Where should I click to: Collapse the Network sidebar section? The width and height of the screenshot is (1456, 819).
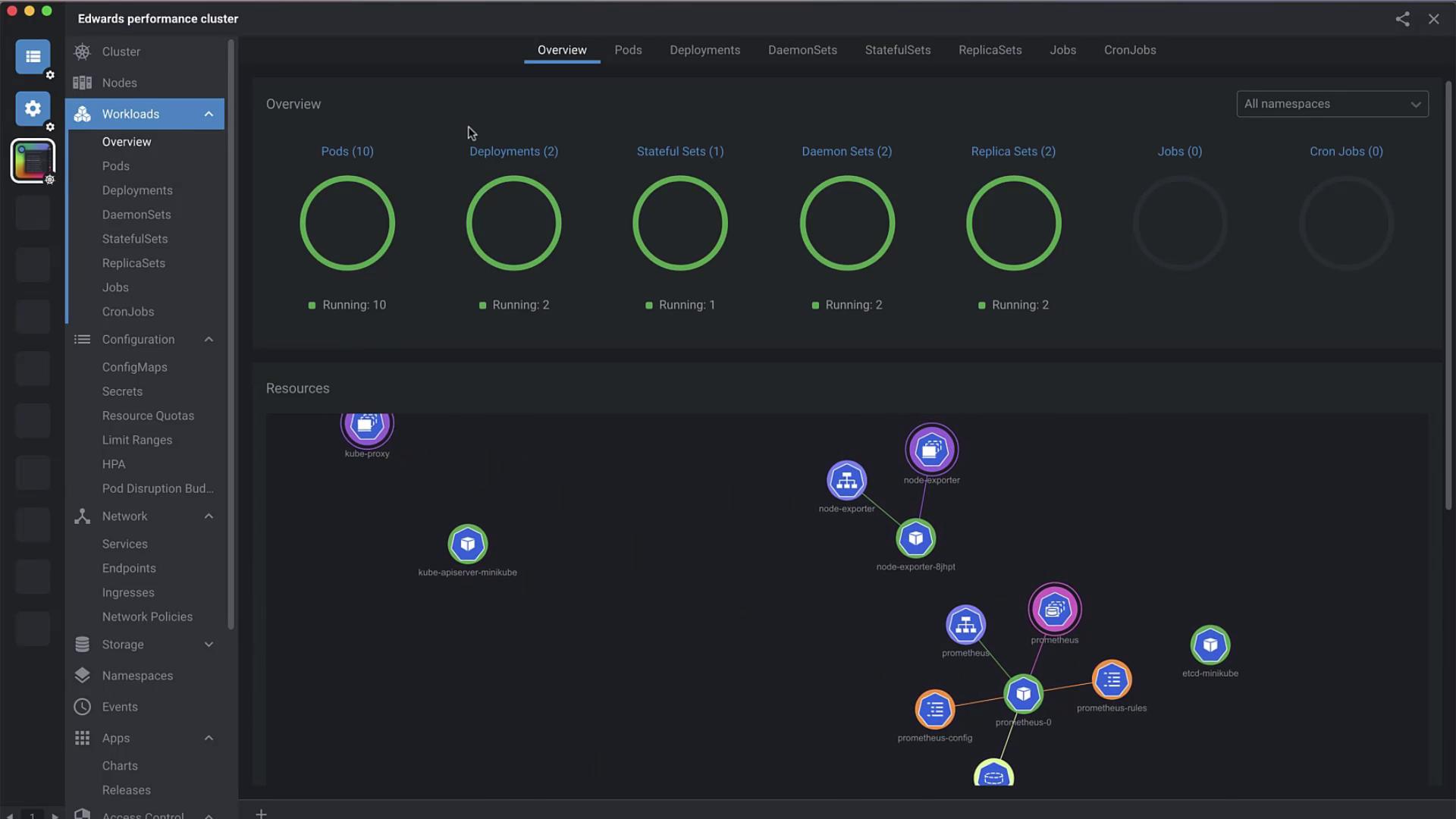[x=209, y=516]
